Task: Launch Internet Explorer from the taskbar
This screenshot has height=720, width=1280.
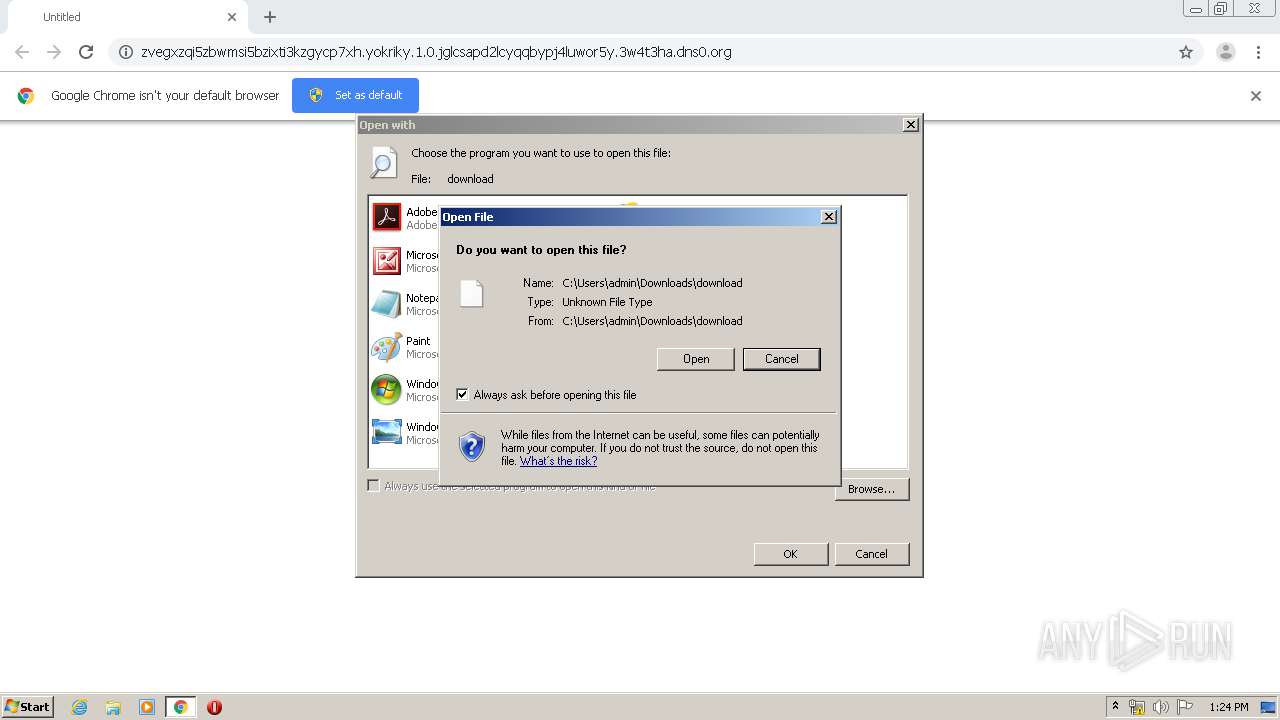Action: pyautogui.click(x=79, y=707)
